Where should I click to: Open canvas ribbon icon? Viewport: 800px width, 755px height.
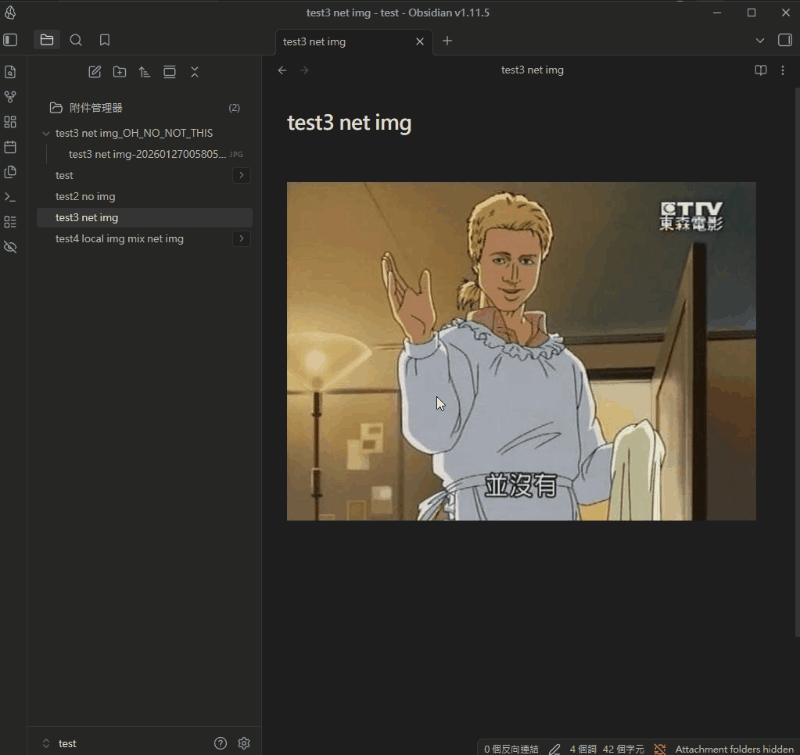10,122
